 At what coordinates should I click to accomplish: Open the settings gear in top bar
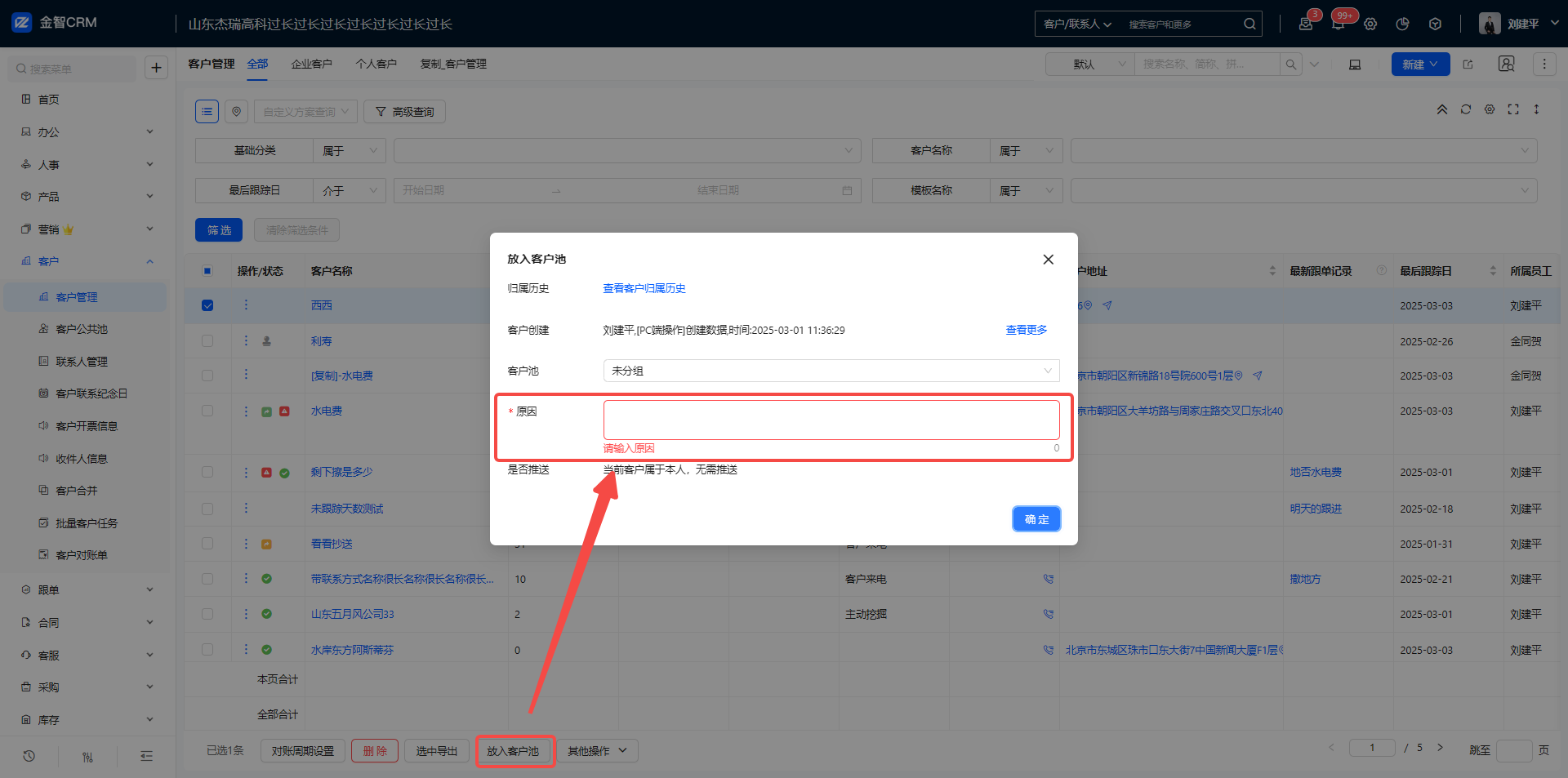coord(1370,24)
